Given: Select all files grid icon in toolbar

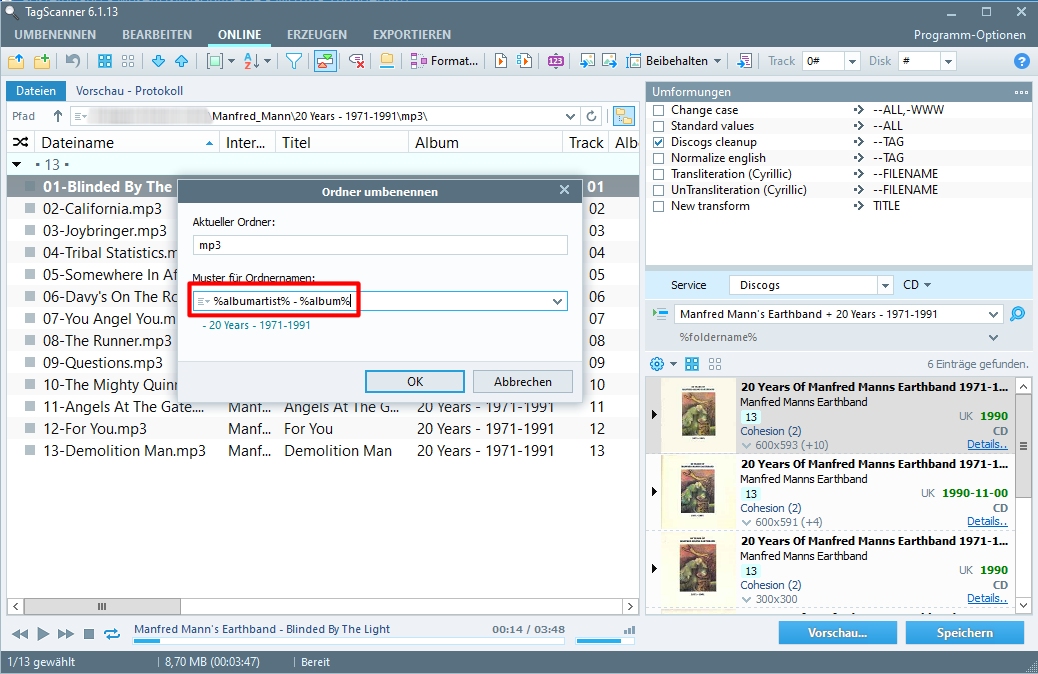Looking at the screenshot, I should pos(105,62).
